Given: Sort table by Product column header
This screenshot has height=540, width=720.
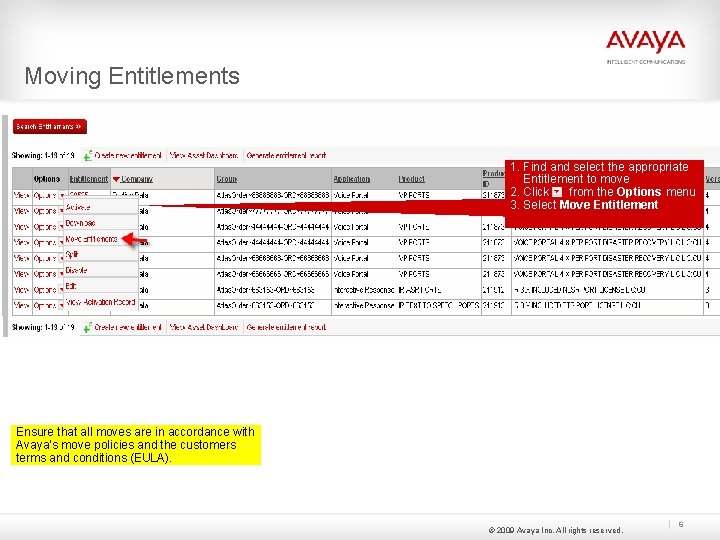Looking at the screenshot, I should tap(411, 179).
